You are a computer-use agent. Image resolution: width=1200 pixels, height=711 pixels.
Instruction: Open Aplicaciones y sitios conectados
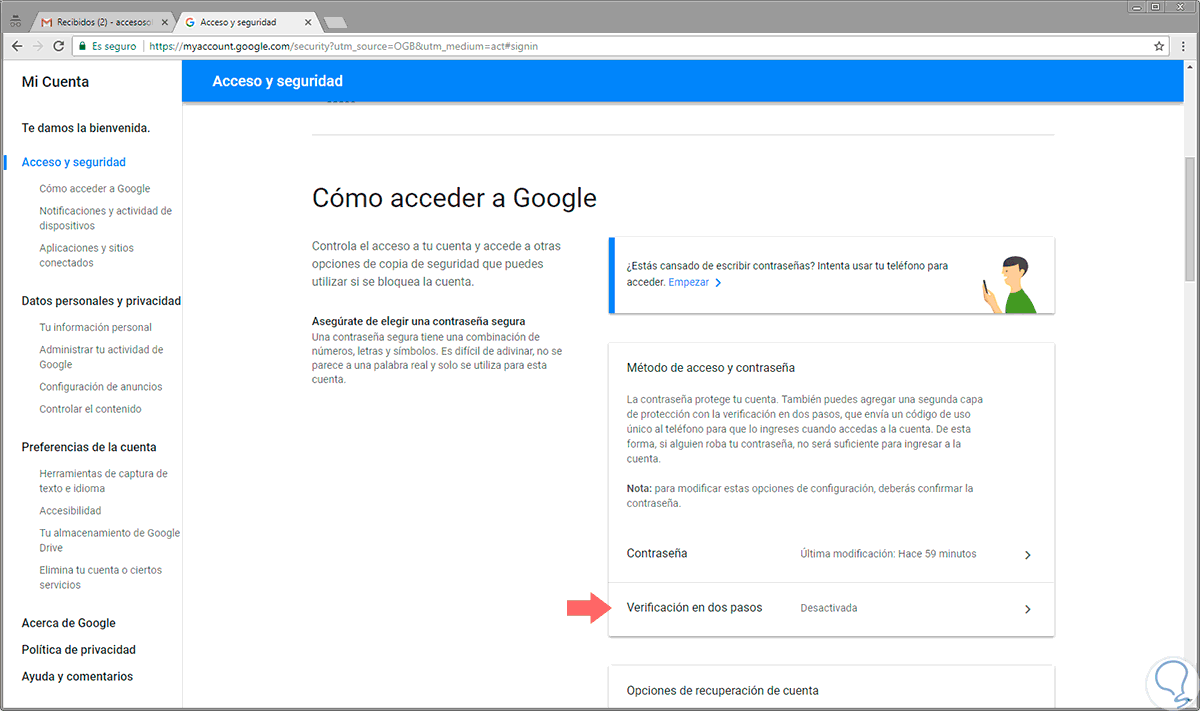click(x=86, y=255)
